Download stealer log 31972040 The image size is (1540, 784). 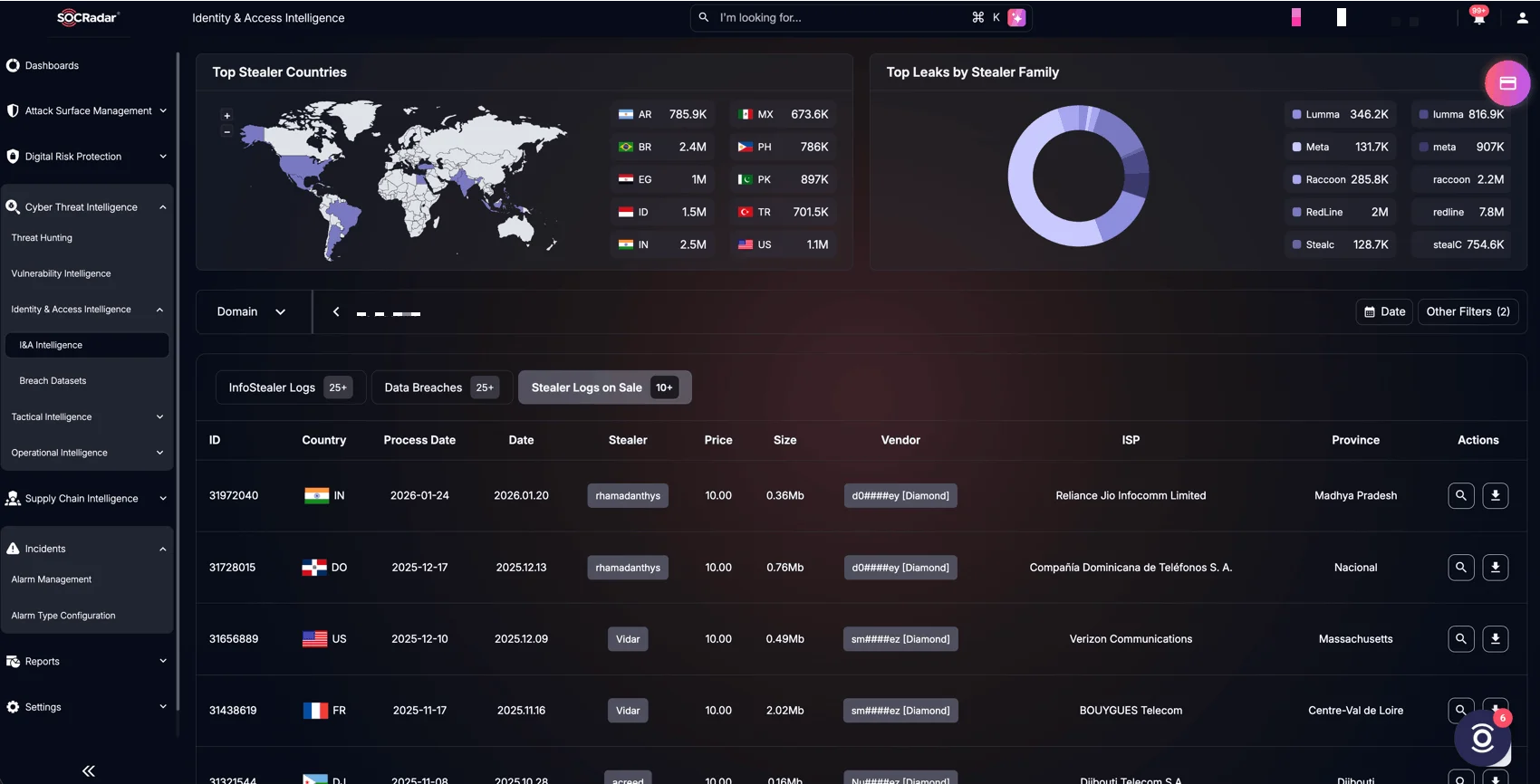tap(1496, 495)
